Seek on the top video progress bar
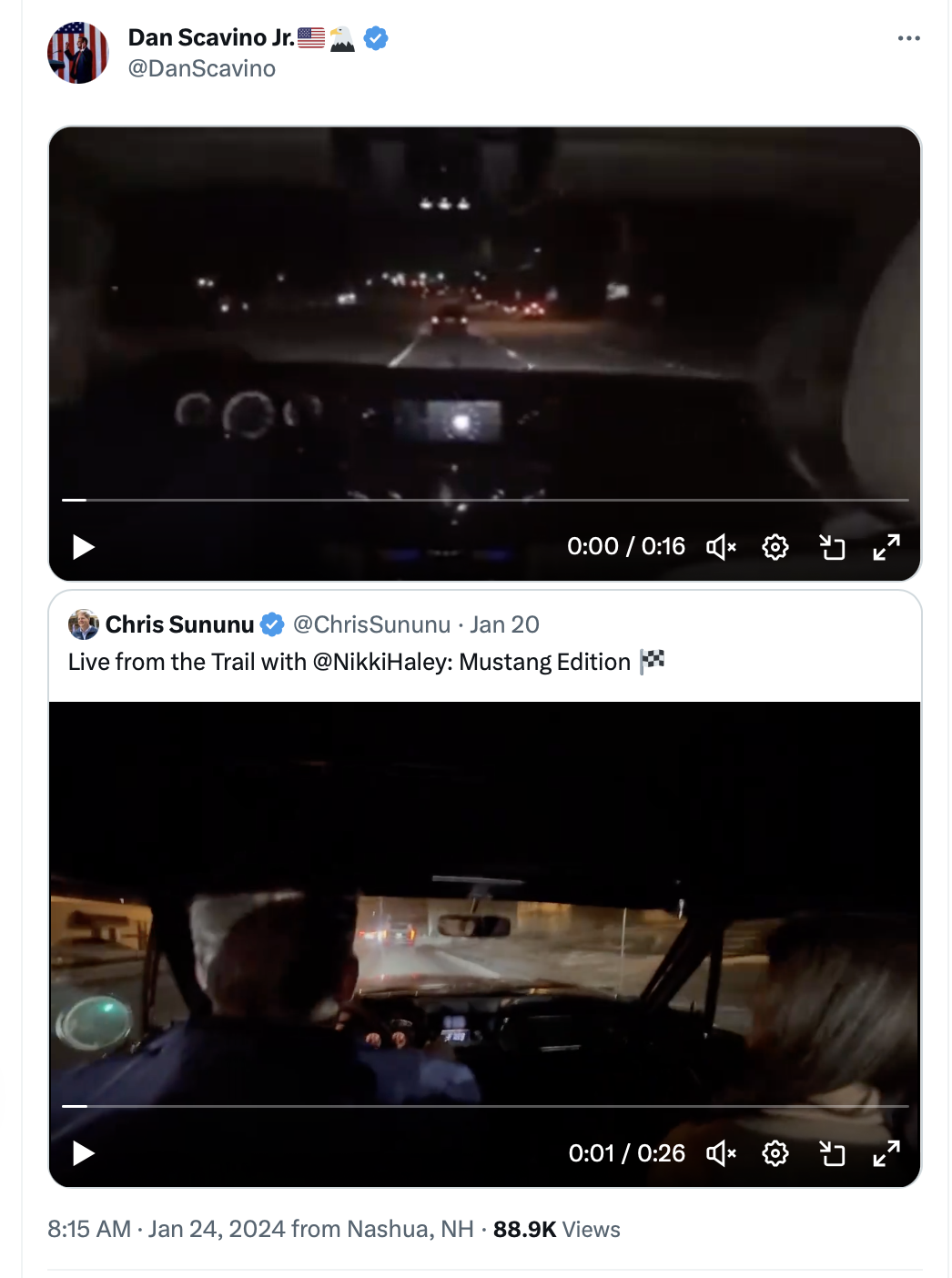Image resolution: width=952 pixels, height=1278 pixels. tap(485, 500)
